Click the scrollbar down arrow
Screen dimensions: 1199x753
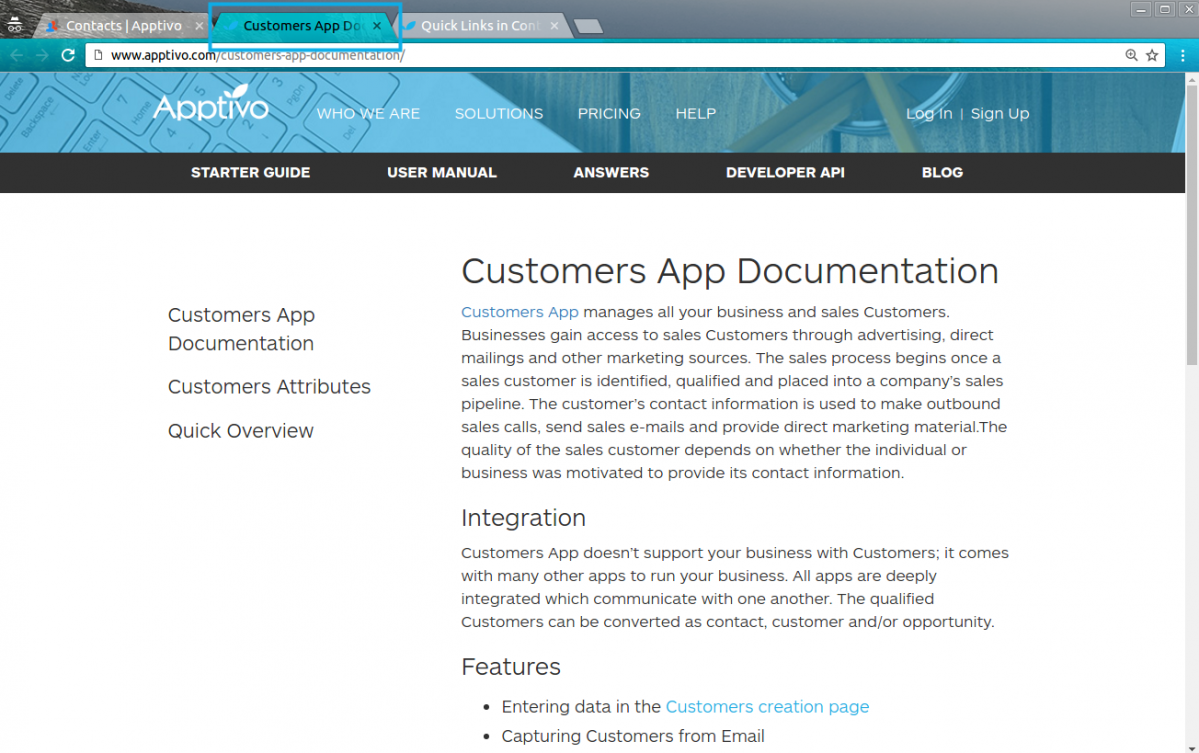(1191, 748)
